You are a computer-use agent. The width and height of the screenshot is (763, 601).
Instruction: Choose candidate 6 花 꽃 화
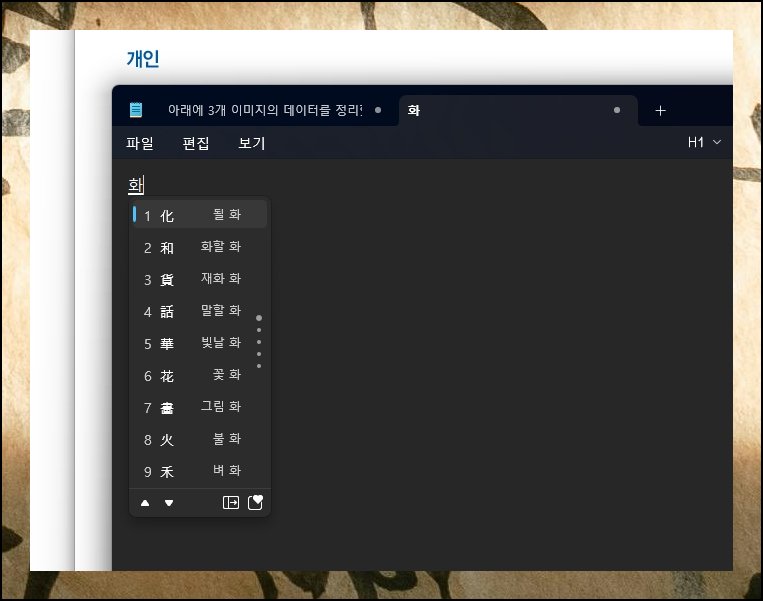[x=199, y=375]
